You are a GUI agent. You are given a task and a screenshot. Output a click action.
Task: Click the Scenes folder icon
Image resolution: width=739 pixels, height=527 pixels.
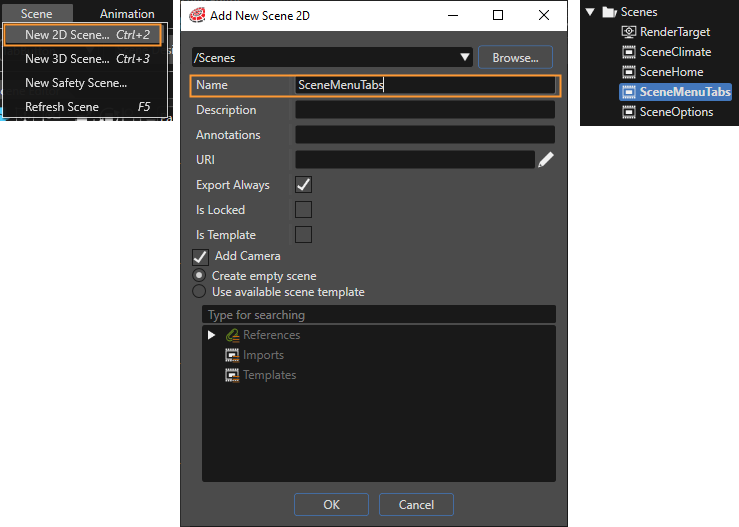click(609, 12)
